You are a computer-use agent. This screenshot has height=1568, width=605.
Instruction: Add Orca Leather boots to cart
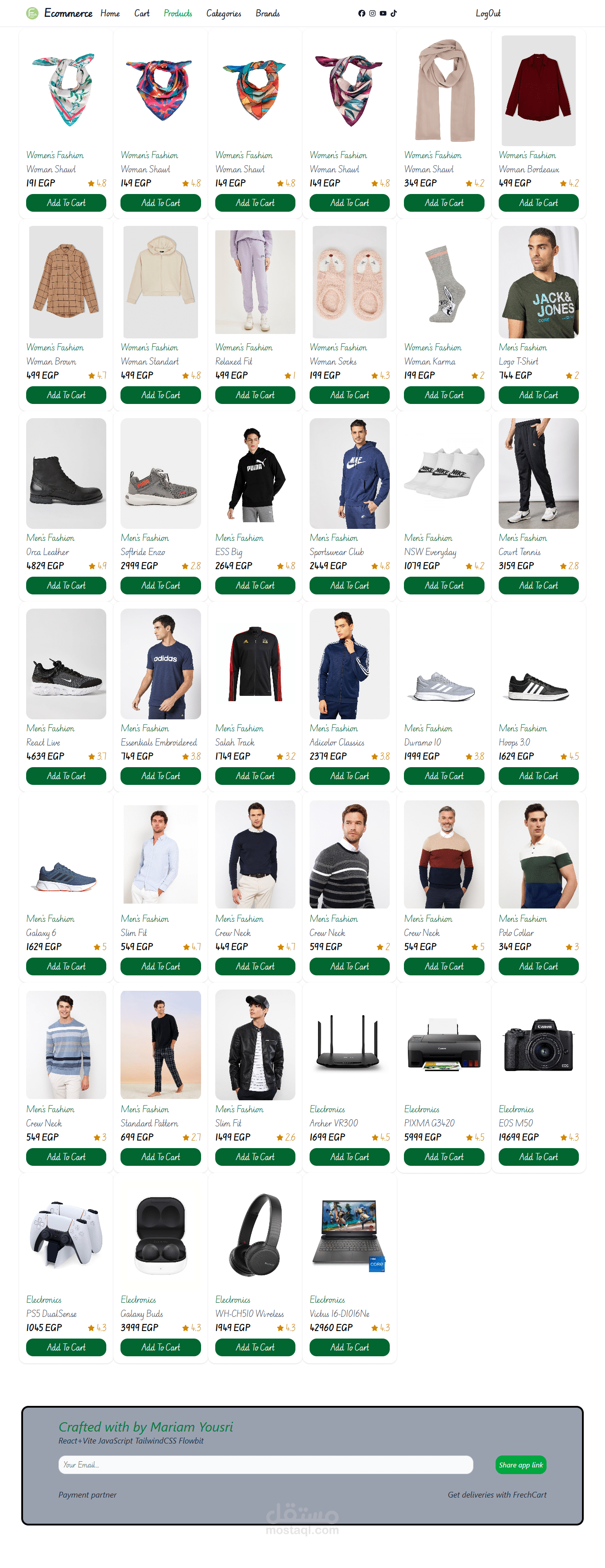66,586
